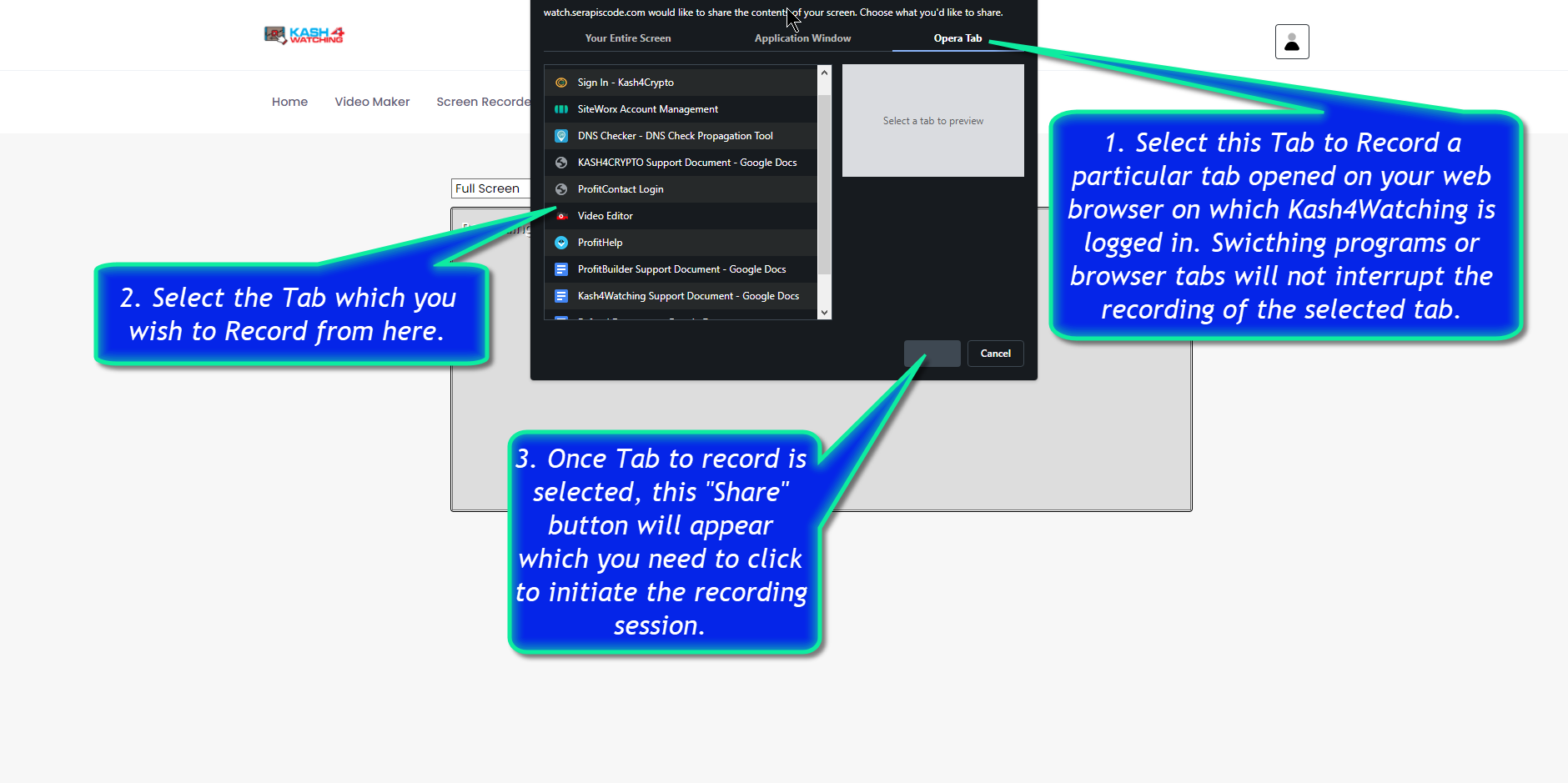
Task: Choose SiteWorx Account Management tab to share
Action: click(681, 109)
